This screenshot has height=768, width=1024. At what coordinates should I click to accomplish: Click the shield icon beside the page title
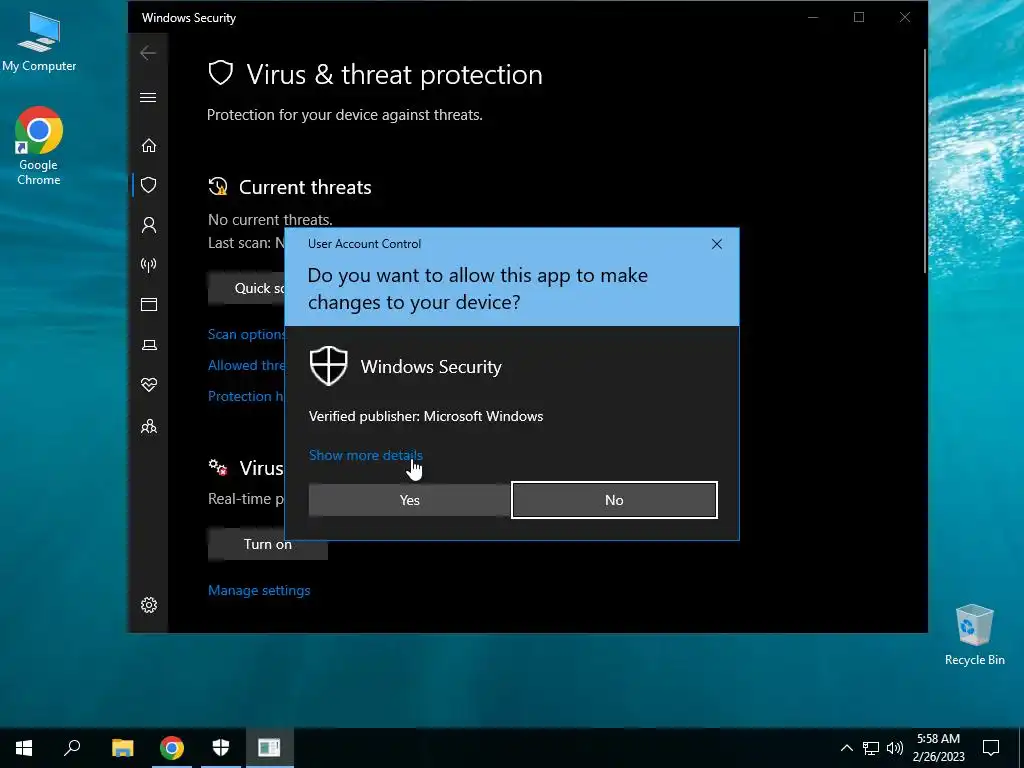221,73
